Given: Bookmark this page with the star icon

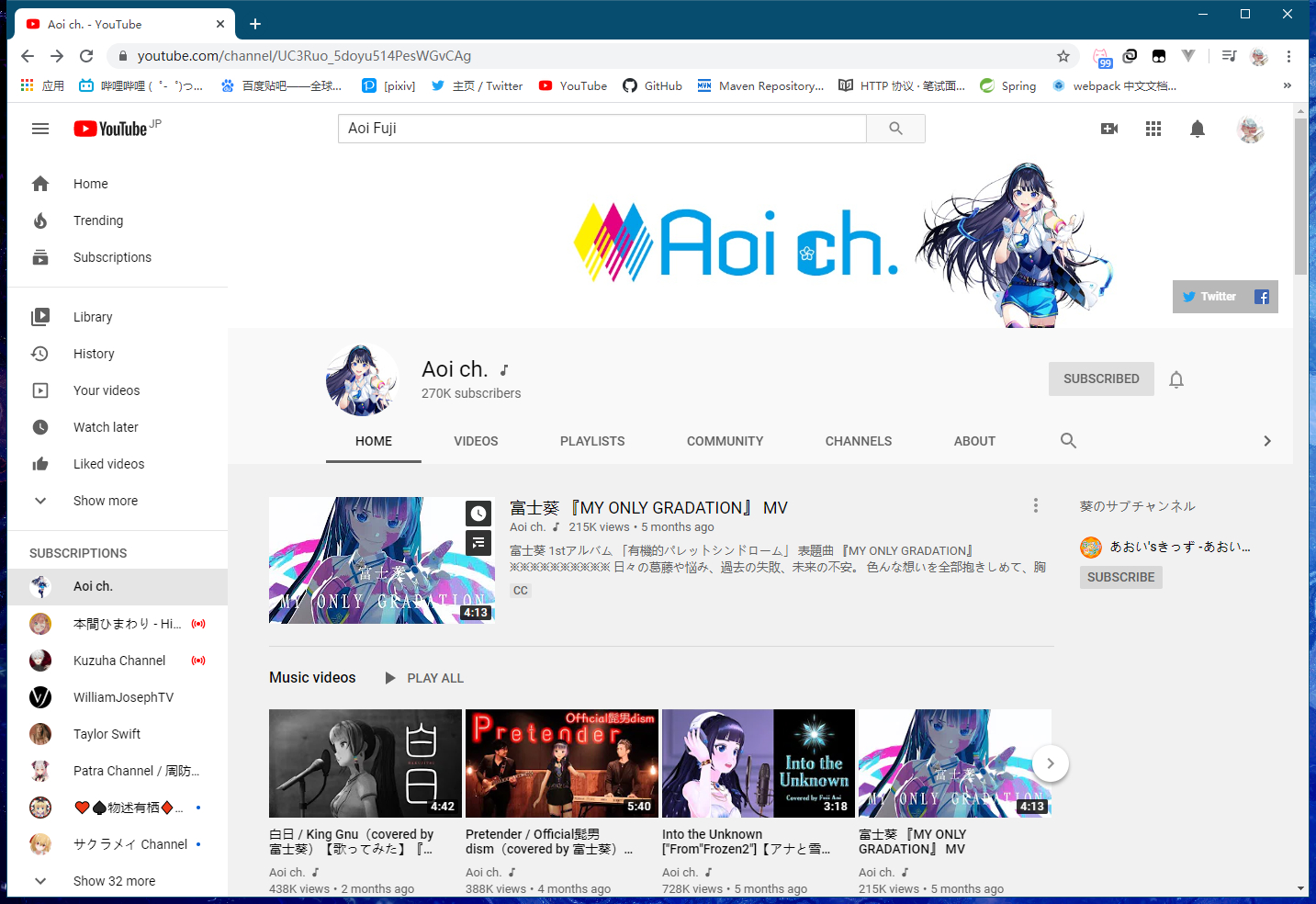Looking at the screenshot, I should tap(1063, 56).
